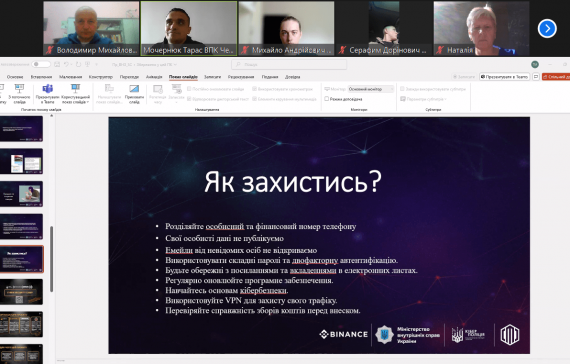Click the Save icon in title bar

(57, 64)
